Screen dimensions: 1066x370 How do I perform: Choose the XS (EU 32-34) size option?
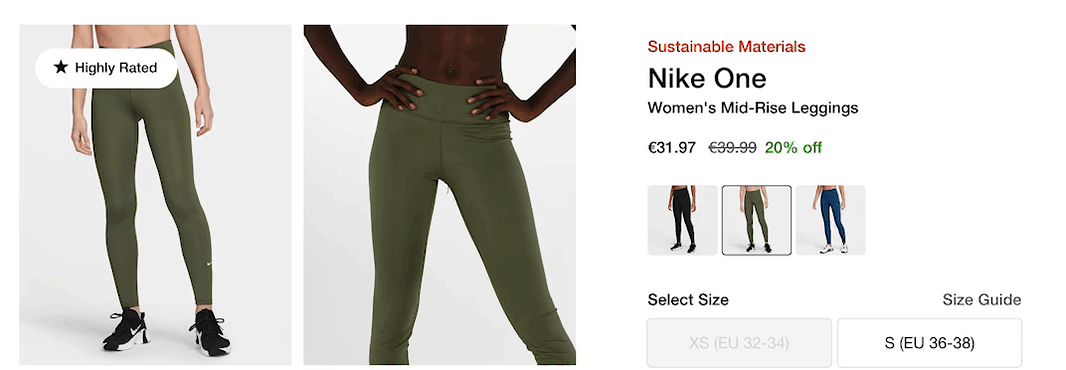[739, 343]
